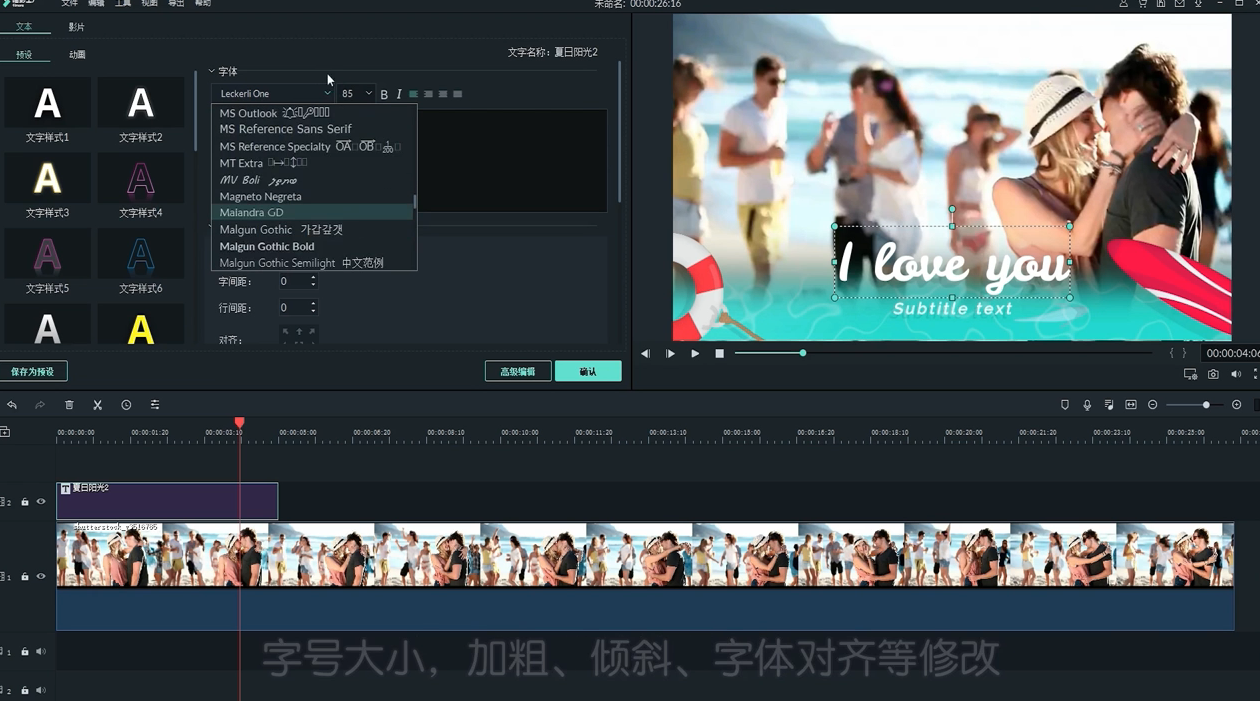Split clip using the scissors icon

(98, 405)
